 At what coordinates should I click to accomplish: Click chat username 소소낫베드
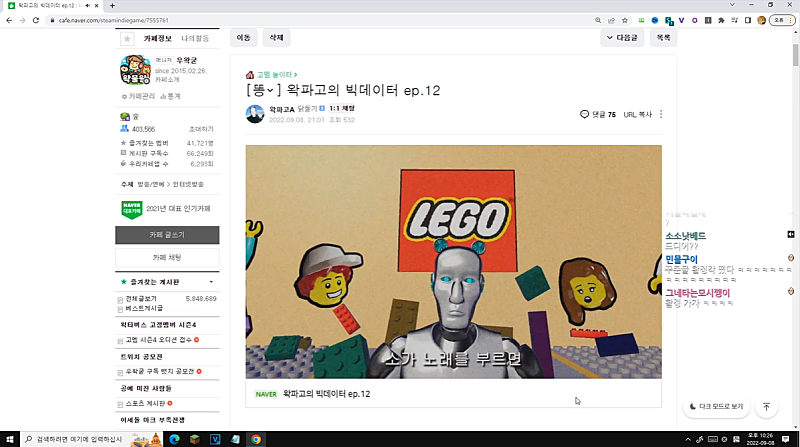pos(686,236)
